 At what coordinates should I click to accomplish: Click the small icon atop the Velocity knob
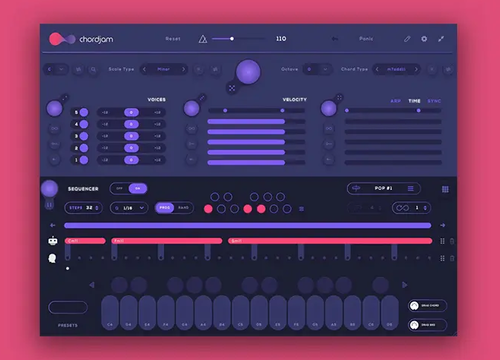202,98
